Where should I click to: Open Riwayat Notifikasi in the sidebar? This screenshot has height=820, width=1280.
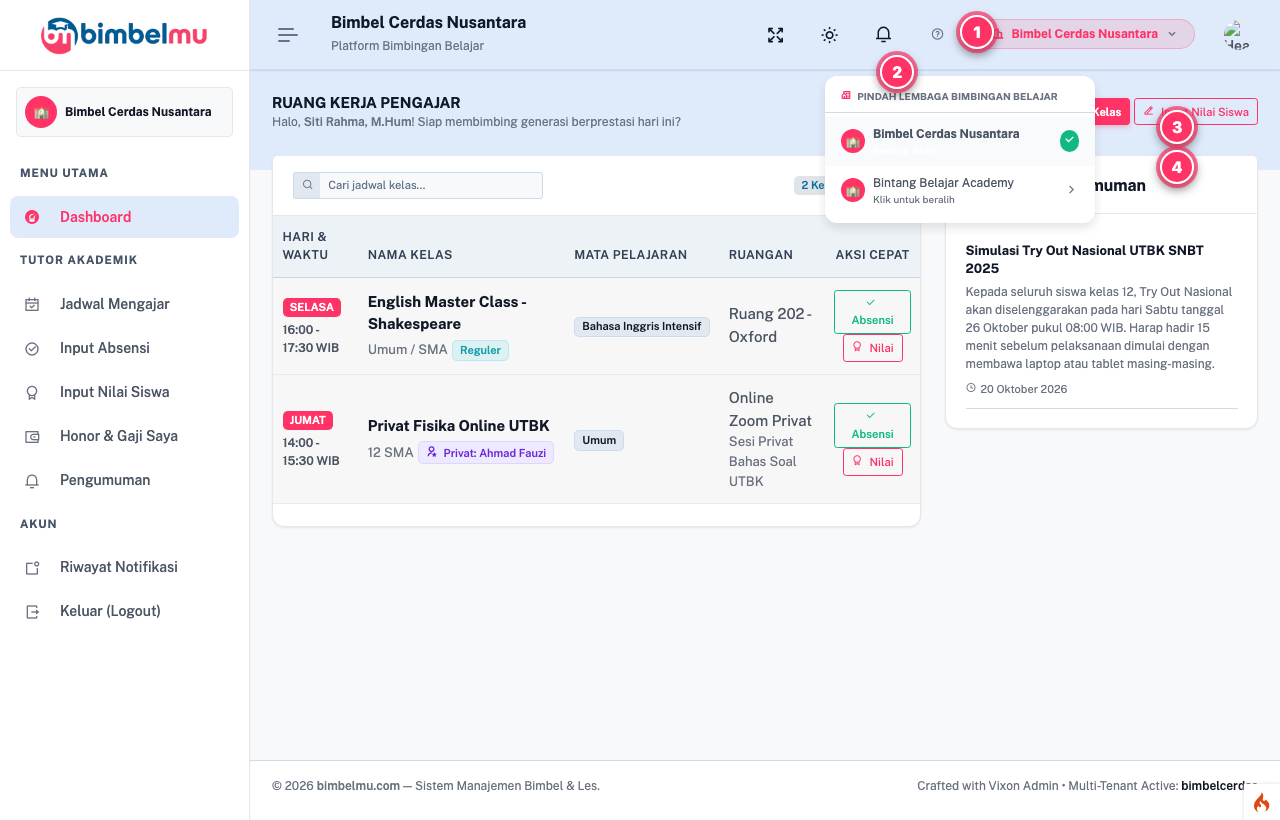(x=124, y=567)
